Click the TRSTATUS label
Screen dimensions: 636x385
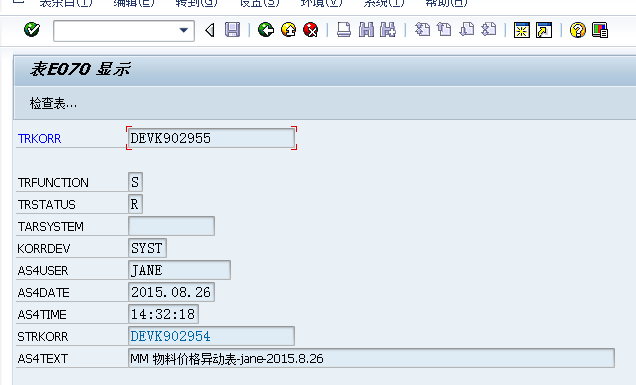(46, 204)
